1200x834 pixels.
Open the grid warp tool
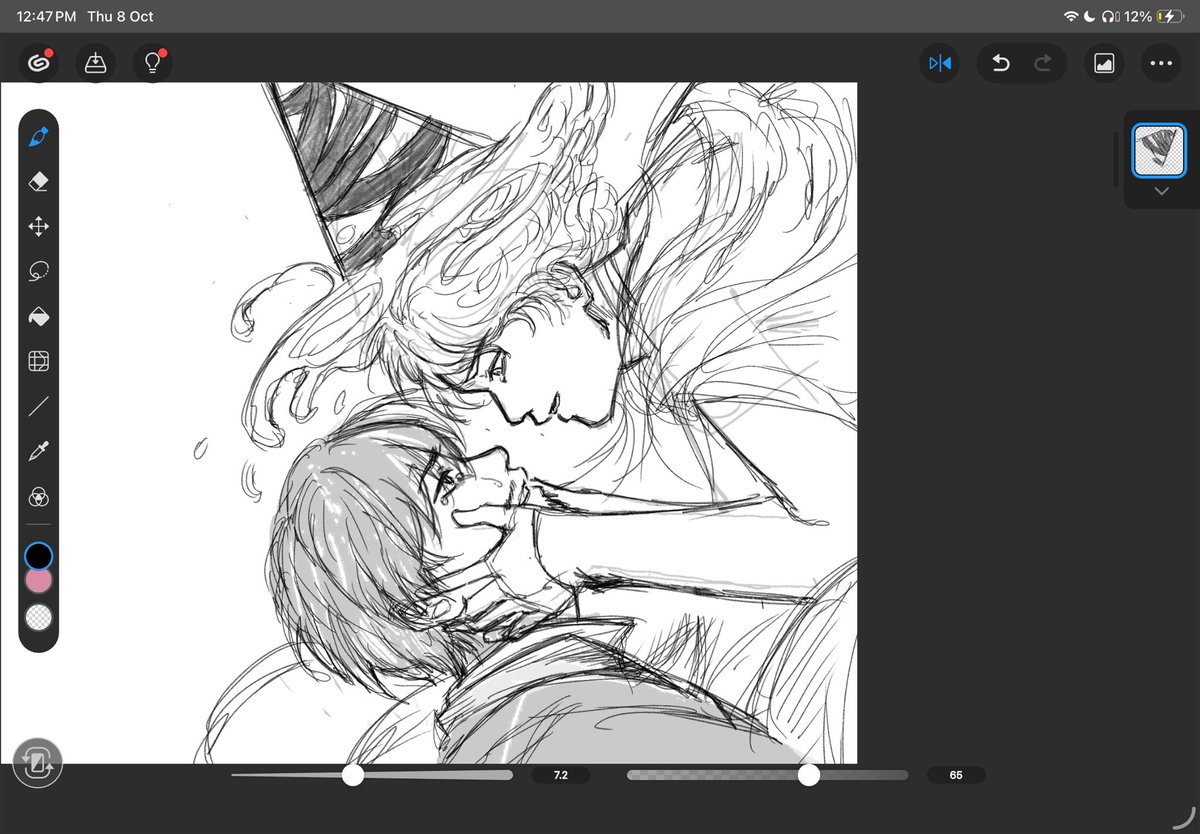[x=39, y=361]
